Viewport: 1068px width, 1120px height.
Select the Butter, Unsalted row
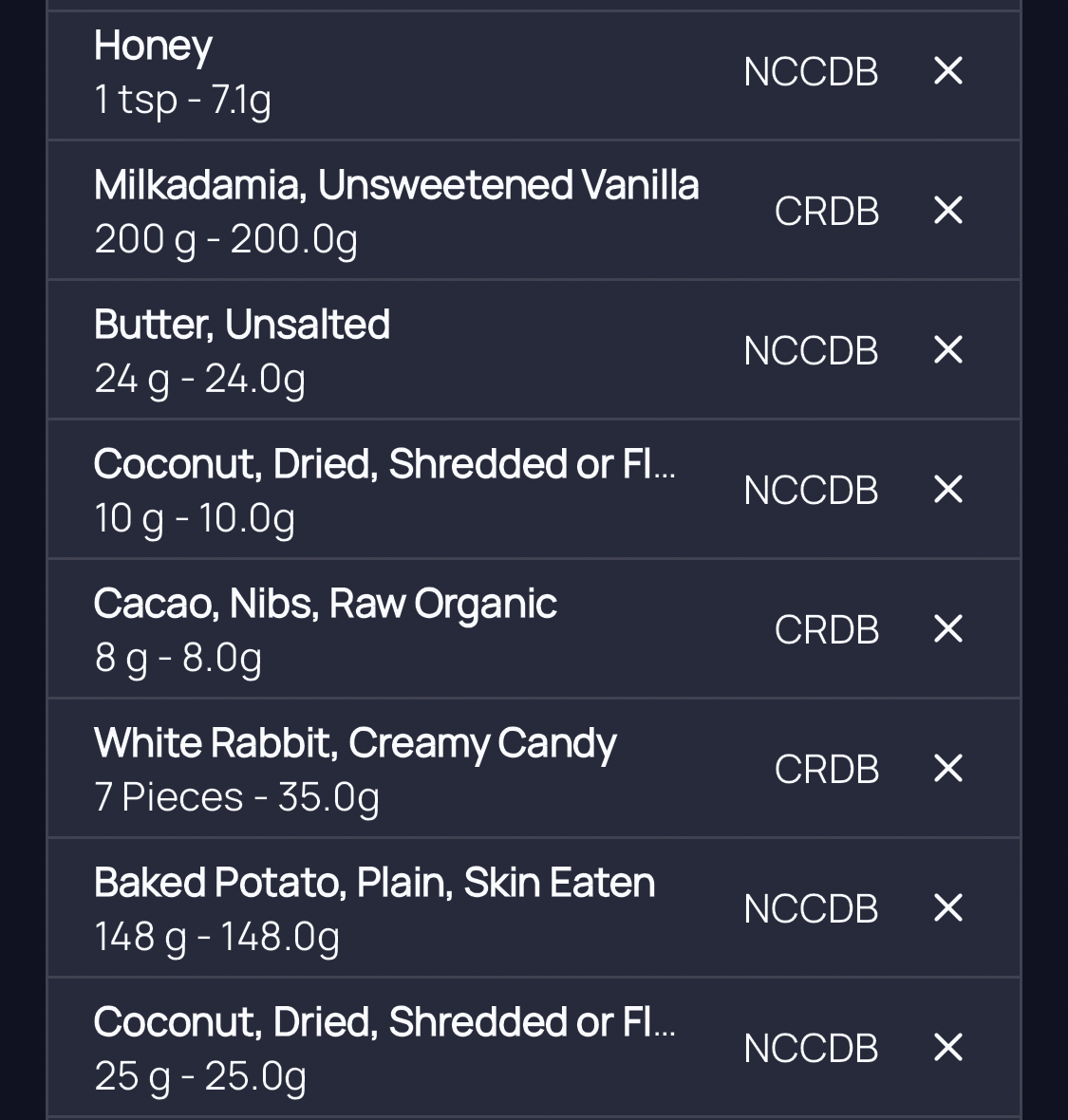point(534,350)
